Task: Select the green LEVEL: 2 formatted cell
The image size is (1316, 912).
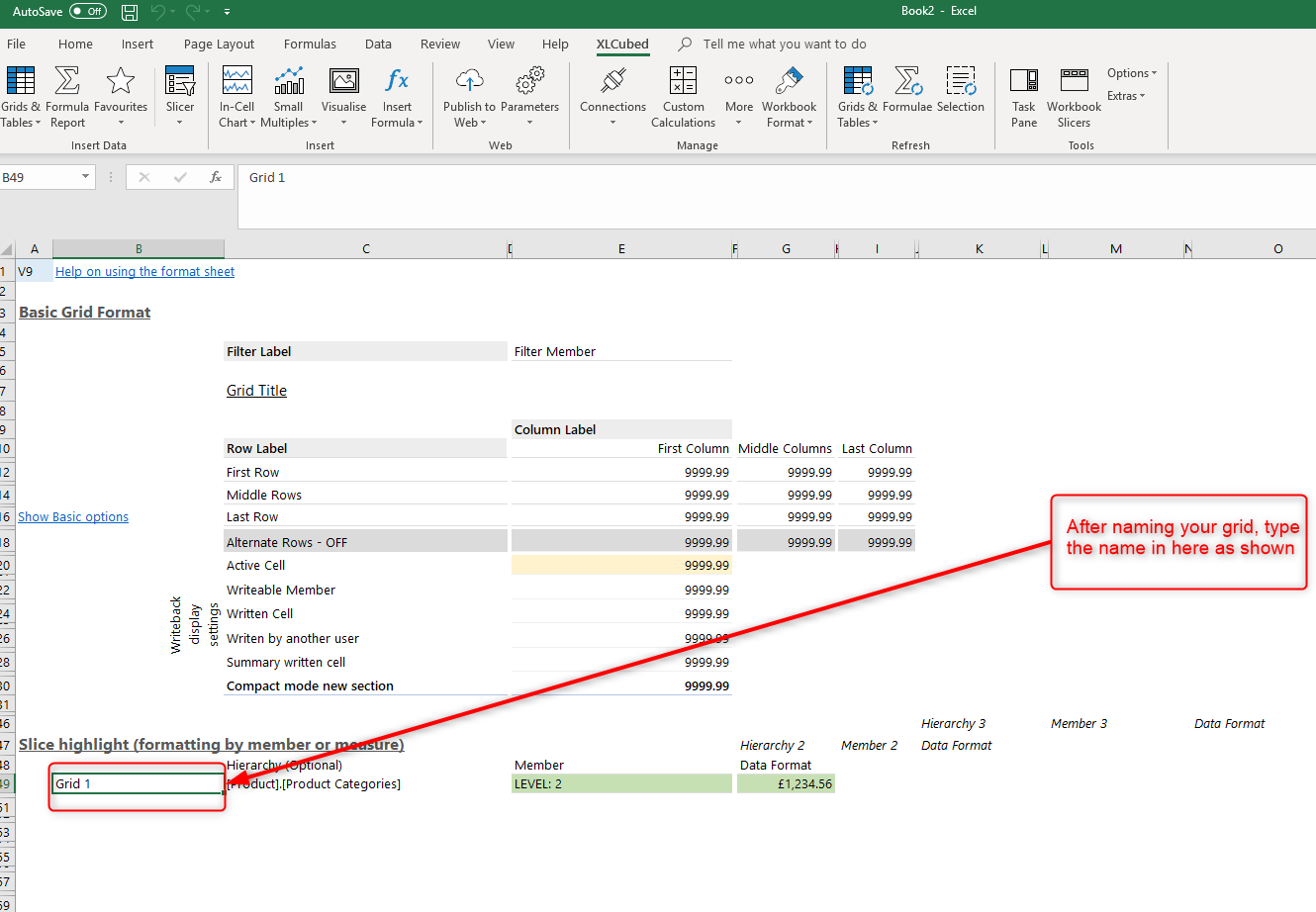Action: [620, 784]
